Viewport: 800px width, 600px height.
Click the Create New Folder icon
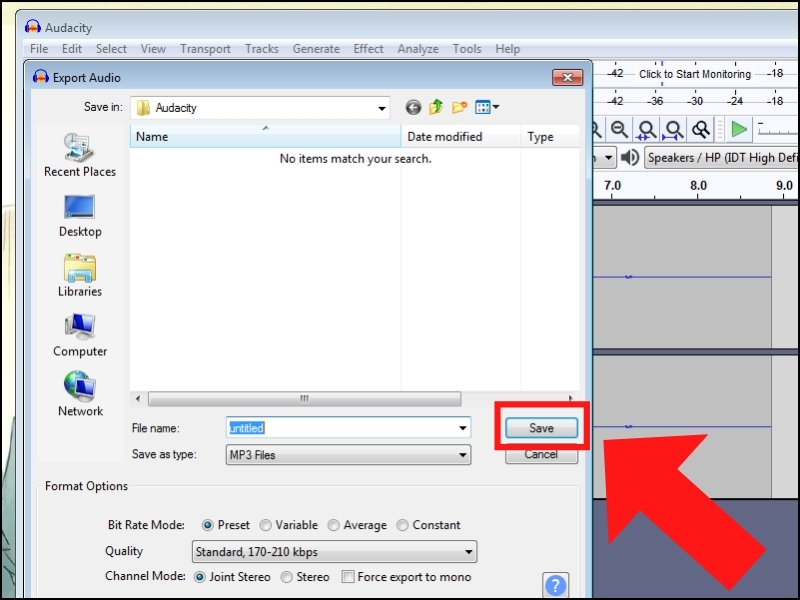coord(457,107)
